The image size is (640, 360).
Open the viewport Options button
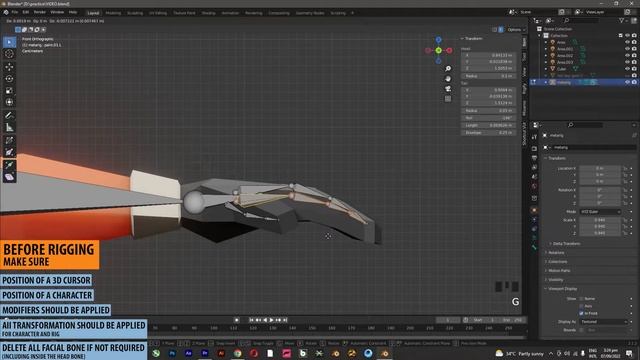click(x=515, y=30)
